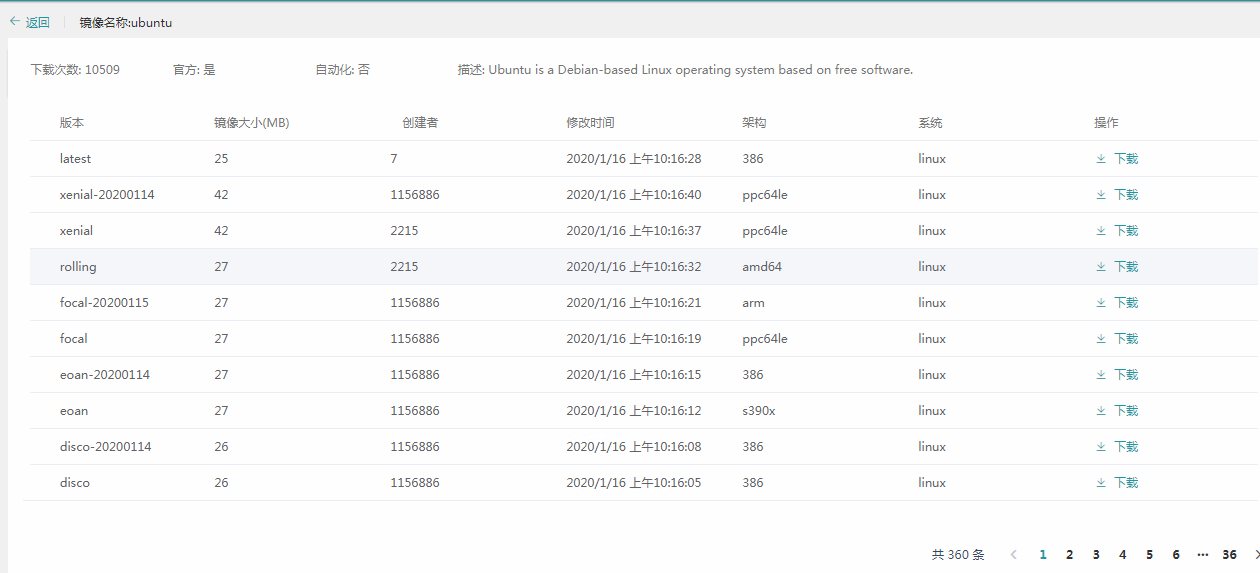1260x573 pixels.
Task: Click the 操作 column header
Action: pos(1106,122)
